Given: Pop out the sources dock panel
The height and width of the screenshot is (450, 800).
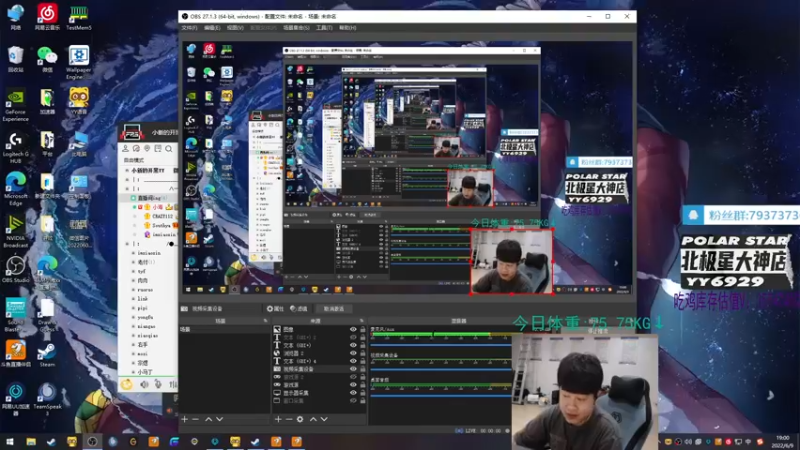Looking at the screenshot, I should 362,321.
